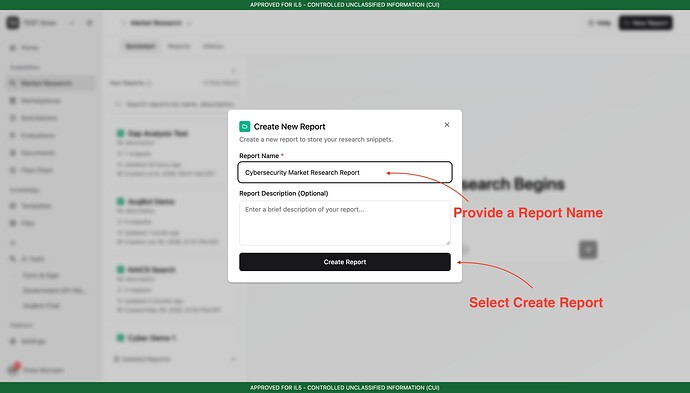The height and width of the screenshot is (393, 690).
Task: Focus the Report Description text area
Action: [345, 223]
